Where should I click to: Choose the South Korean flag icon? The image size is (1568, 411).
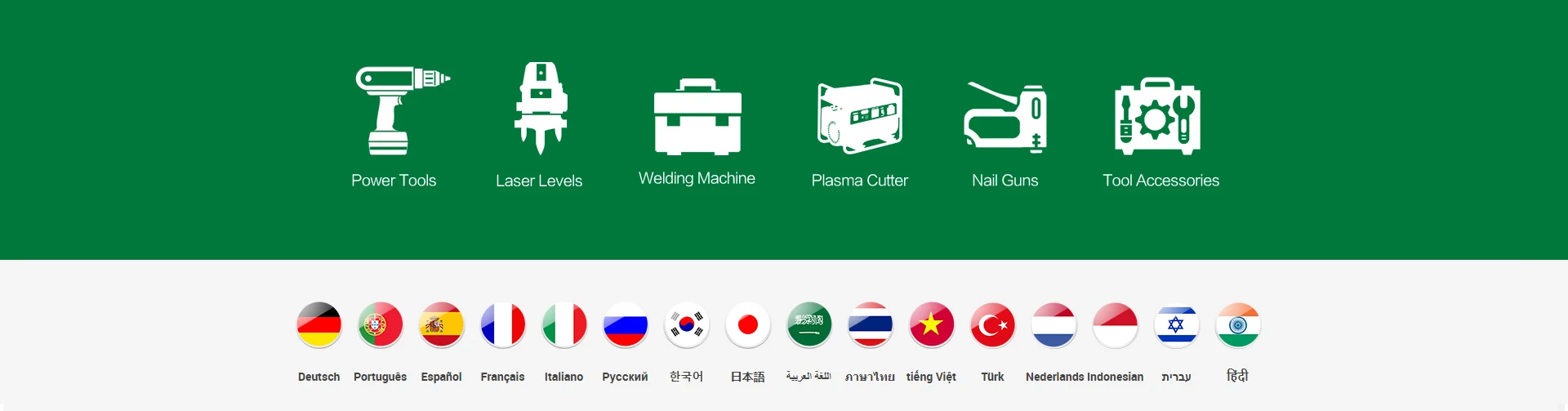click(687, 324)
